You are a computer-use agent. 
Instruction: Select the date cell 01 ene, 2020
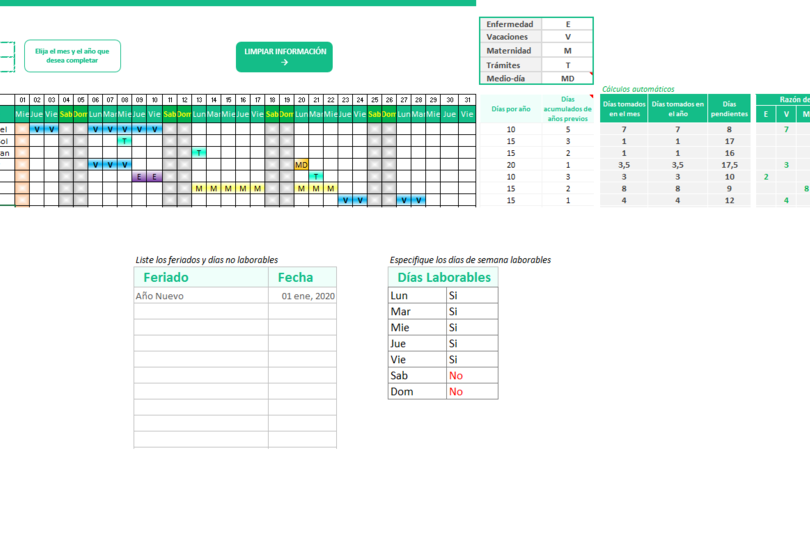(302, 296)
